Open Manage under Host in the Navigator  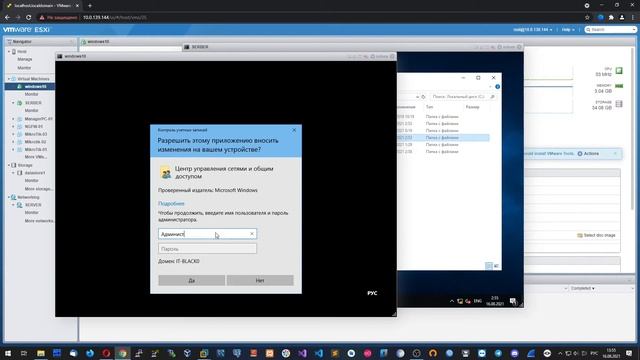click(x=24, y=59)
